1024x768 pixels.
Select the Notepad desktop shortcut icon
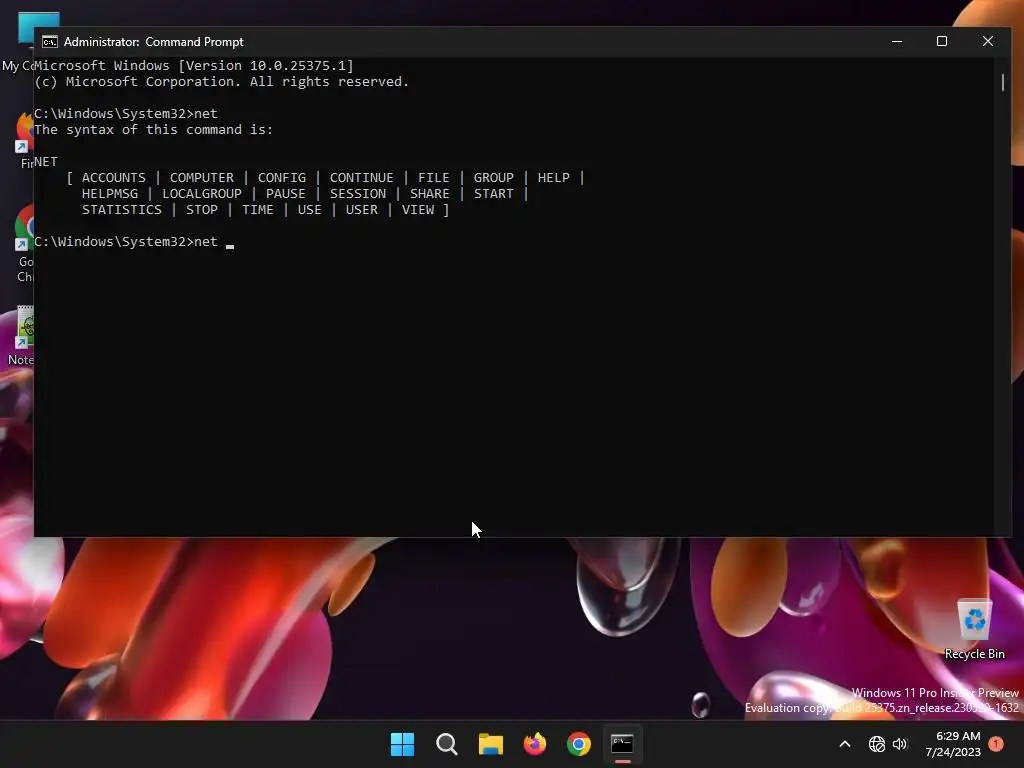click(x=20, y=335)
